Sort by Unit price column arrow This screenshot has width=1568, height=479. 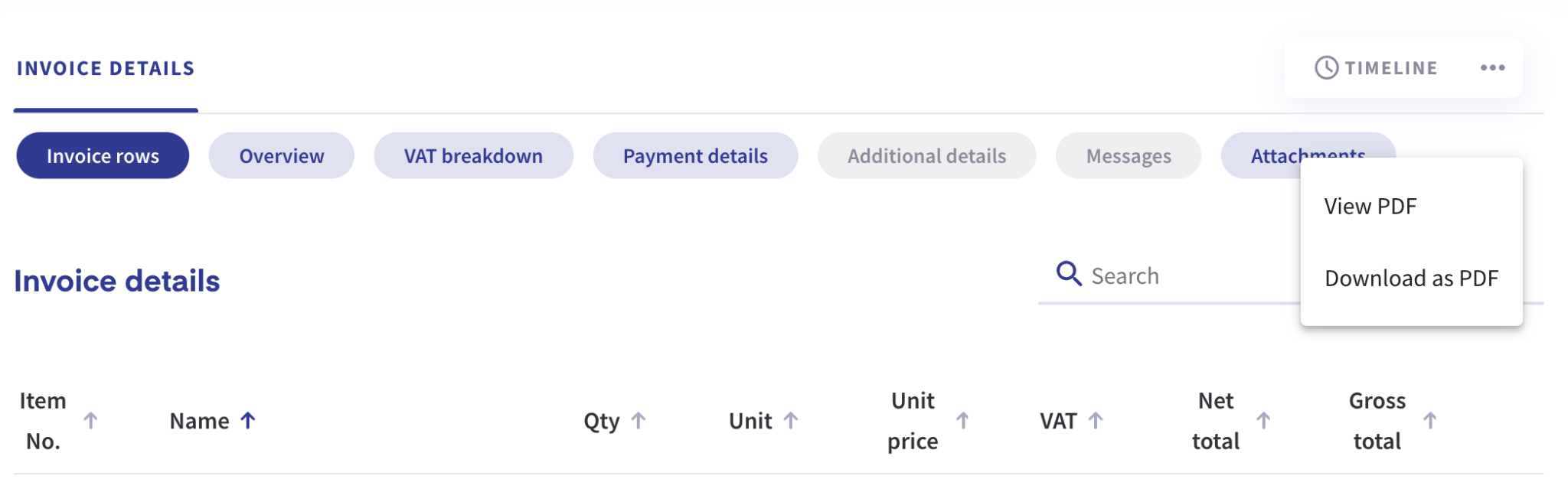coord(962,420)
